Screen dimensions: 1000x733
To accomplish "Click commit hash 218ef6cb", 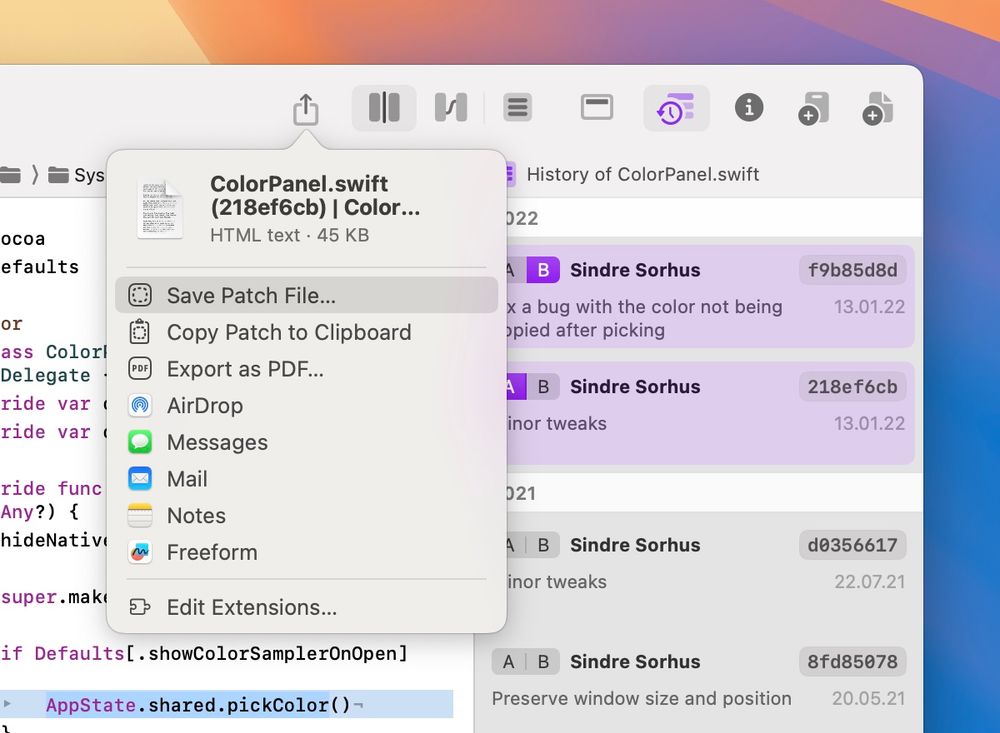I will click(853, 387).
